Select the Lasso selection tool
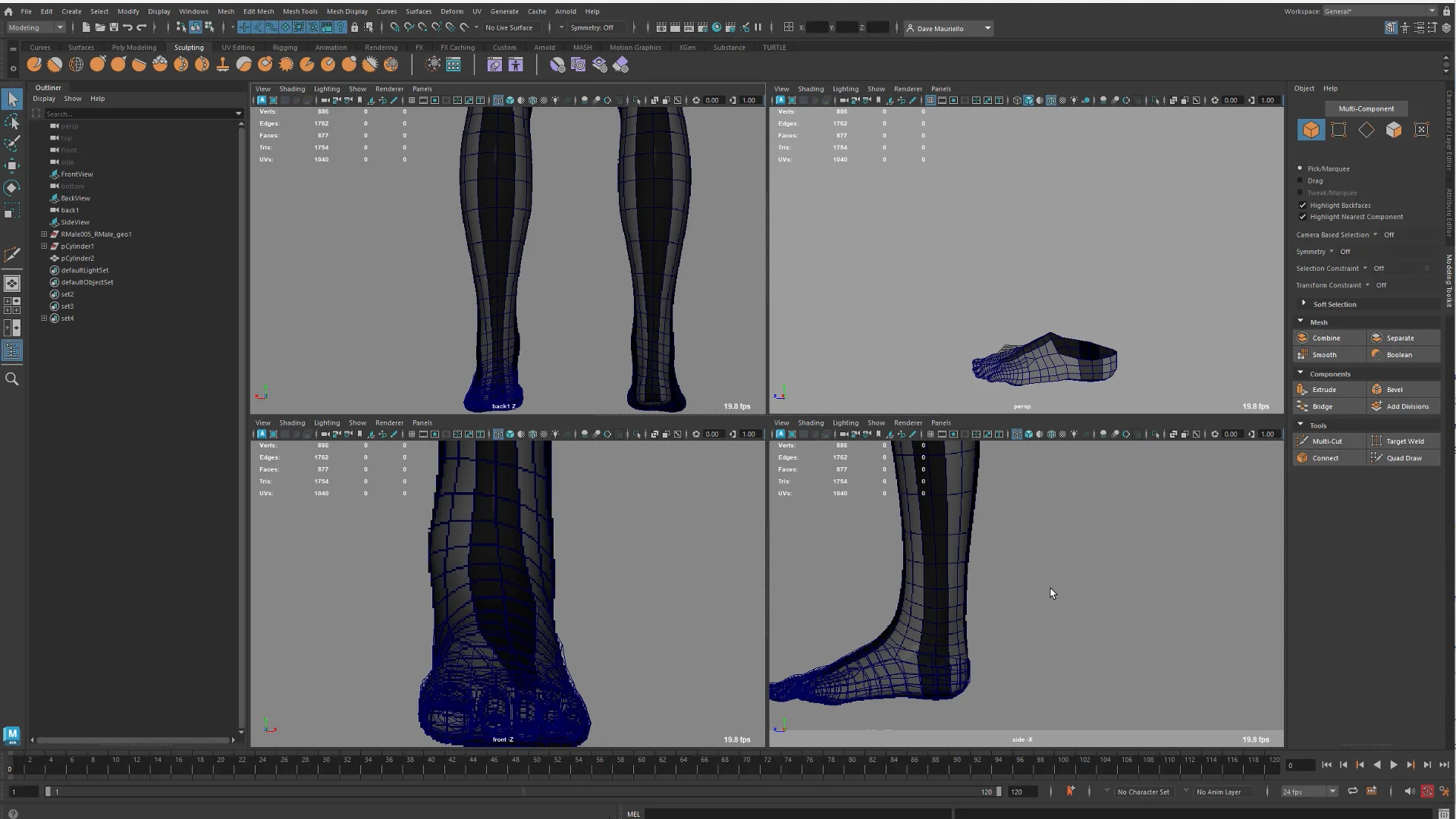The width and height of the screenshot is (1456, 819). click(12, 120)
